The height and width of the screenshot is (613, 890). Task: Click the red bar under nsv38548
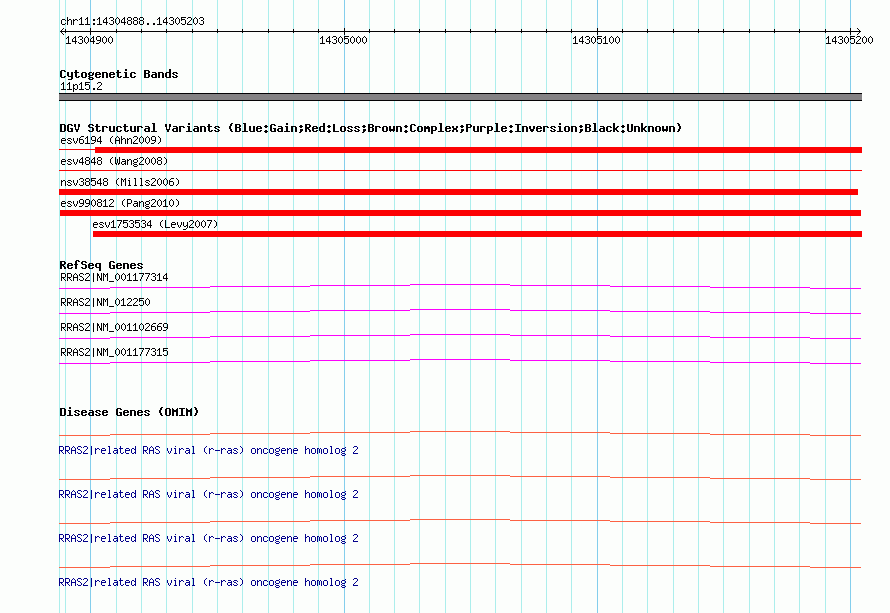[459, 192]
